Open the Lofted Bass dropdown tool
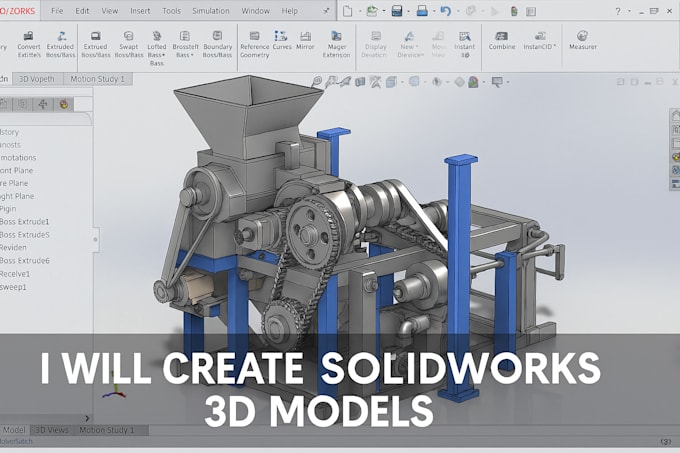 pyautogui.click(x=157, y=48)
